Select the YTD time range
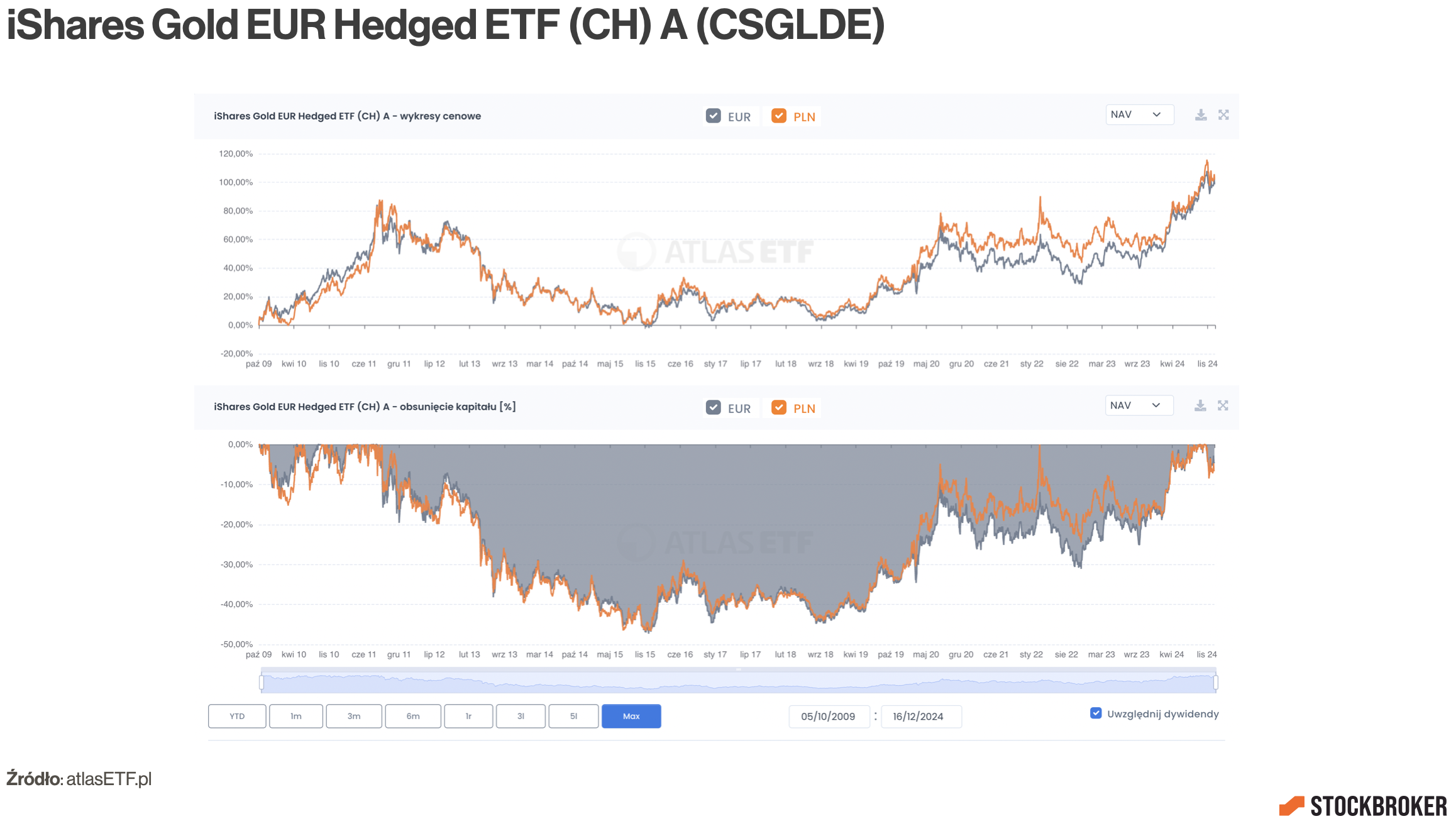 237,717
